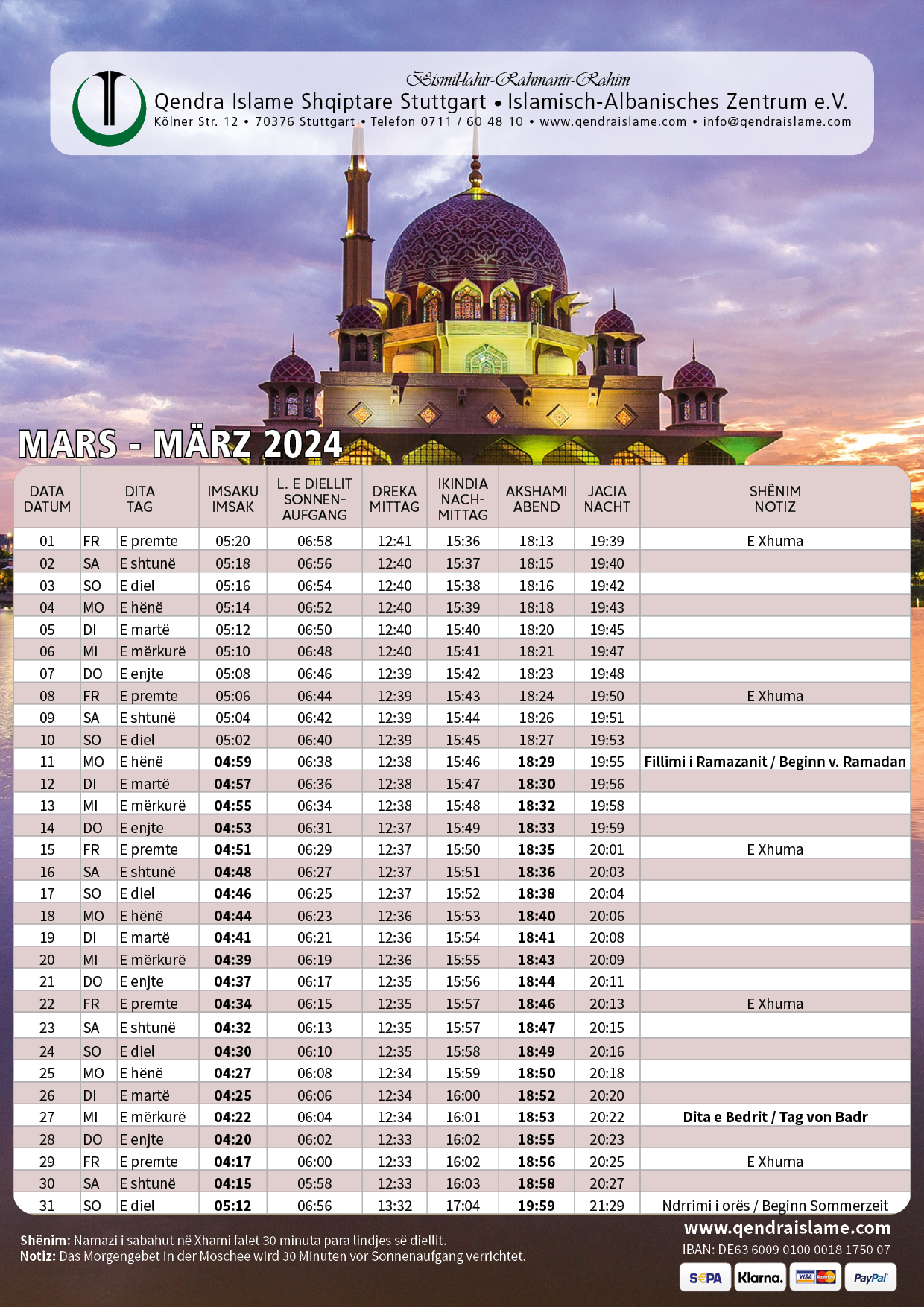Select the AKSHAMI ABEND column header
Image resolution: width=924 pixels, height=1307 pixels.
[x=536, y=499]
